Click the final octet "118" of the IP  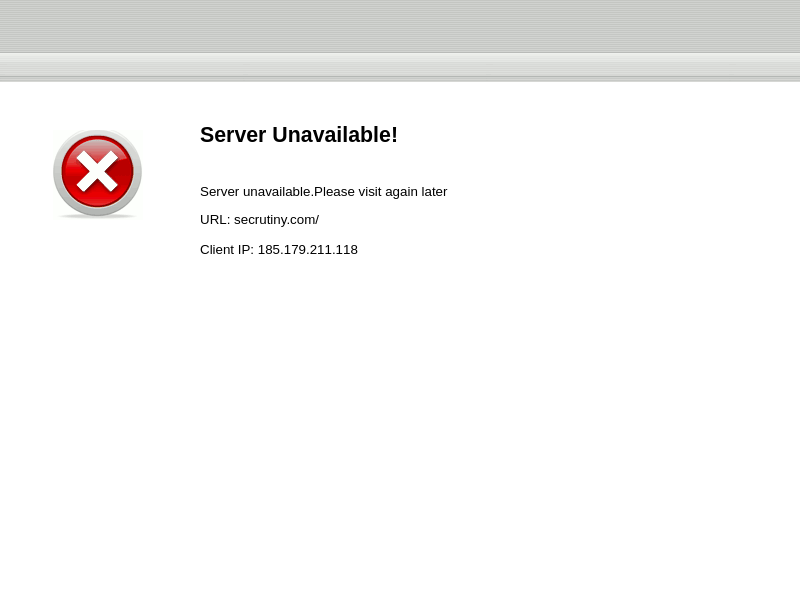(x=346, y=250)
